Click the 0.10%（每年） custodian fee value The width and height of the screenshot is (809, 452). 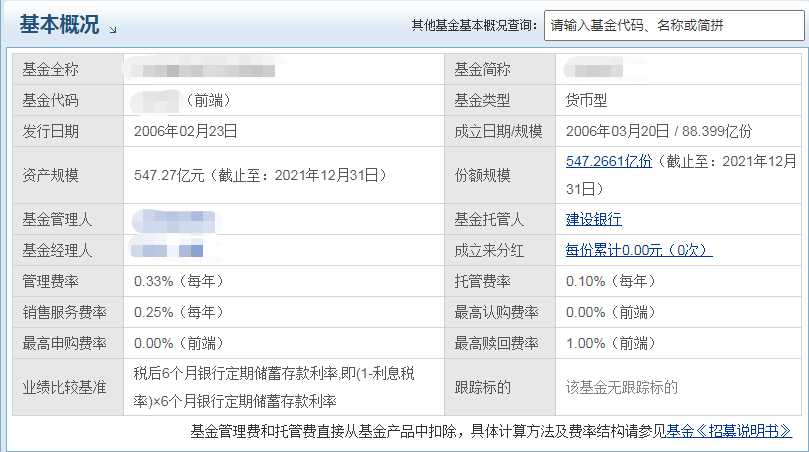pos(610,281)
